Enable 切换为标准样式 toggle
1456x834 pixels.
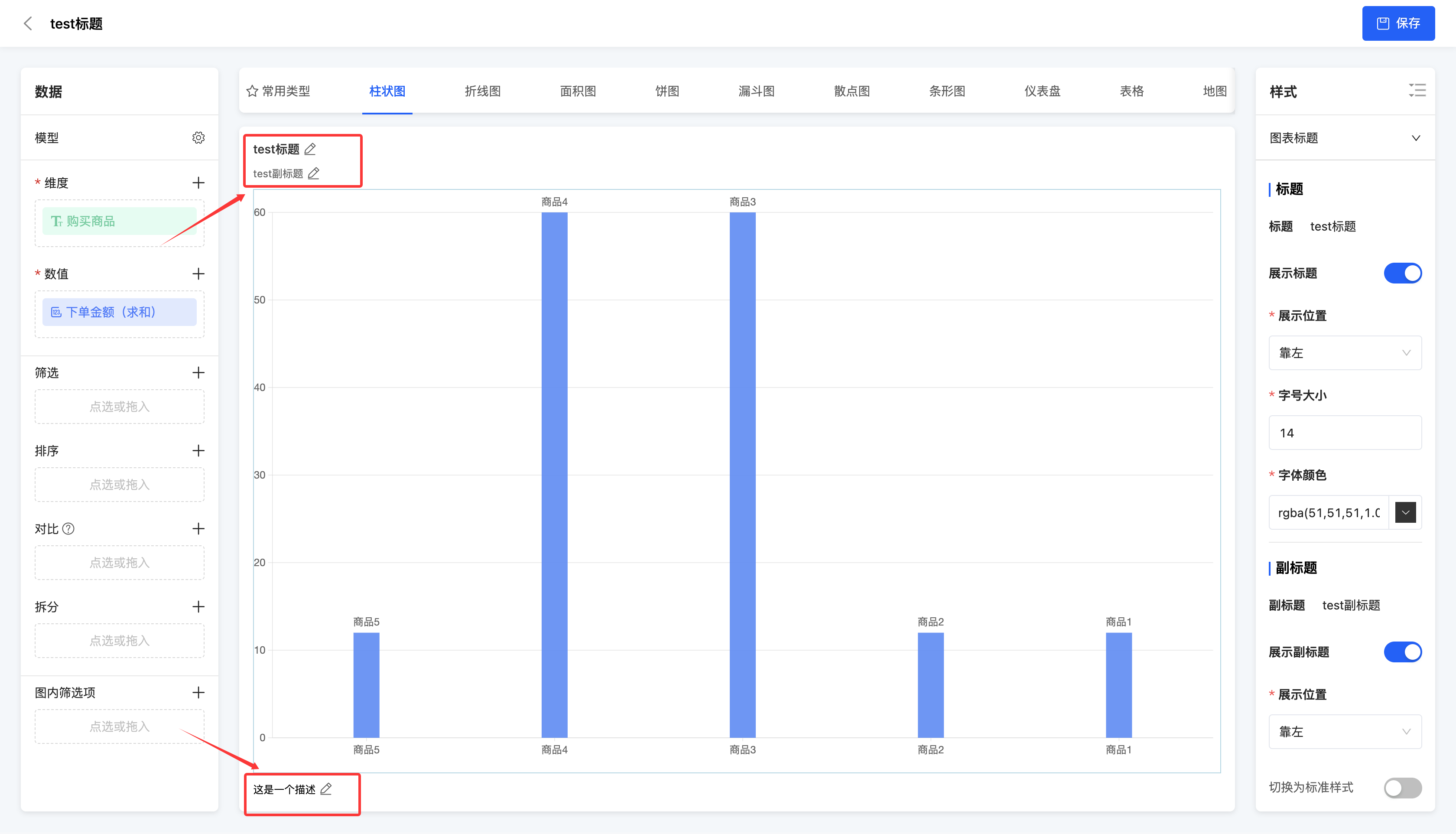(1402, 788)
